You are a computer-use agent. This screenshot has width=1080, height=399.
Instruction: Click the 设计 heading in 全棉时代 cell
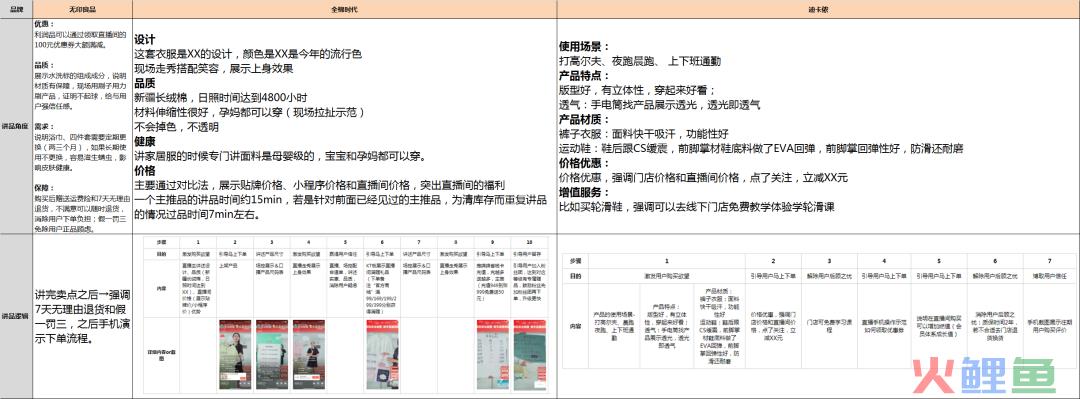pos(145,39)
